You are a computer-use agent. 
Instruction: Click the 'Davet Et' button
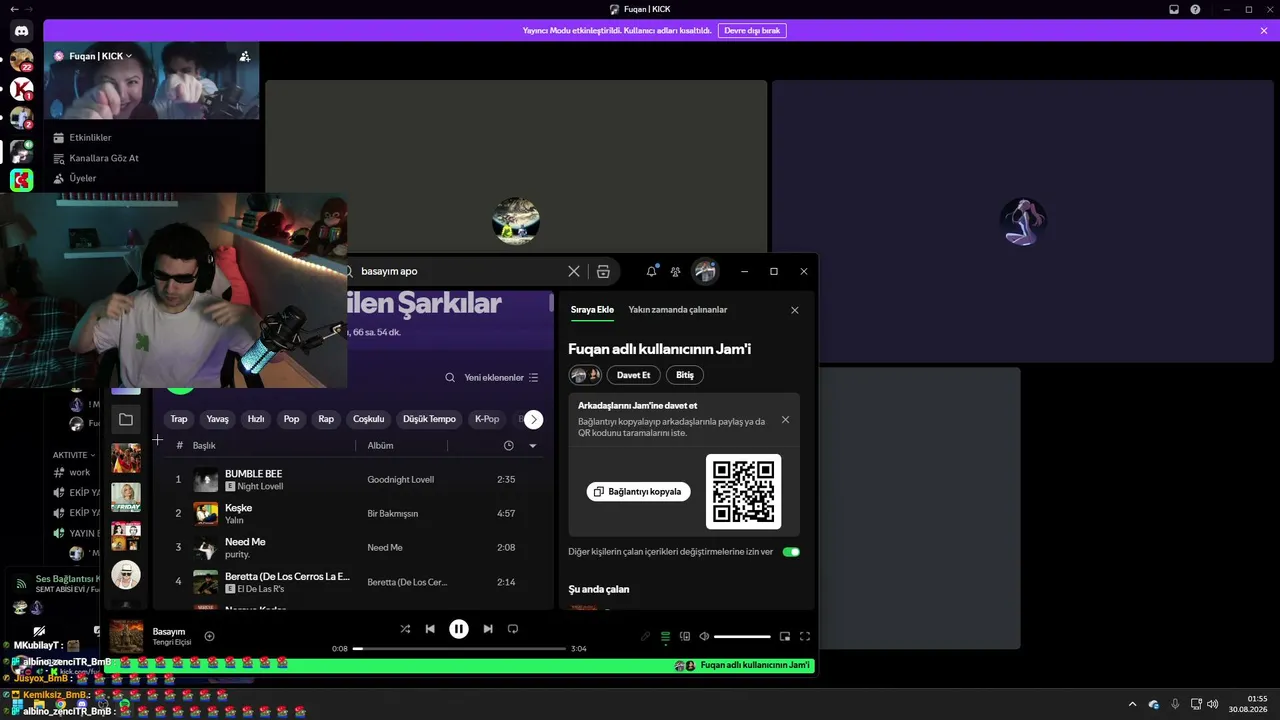633,375
